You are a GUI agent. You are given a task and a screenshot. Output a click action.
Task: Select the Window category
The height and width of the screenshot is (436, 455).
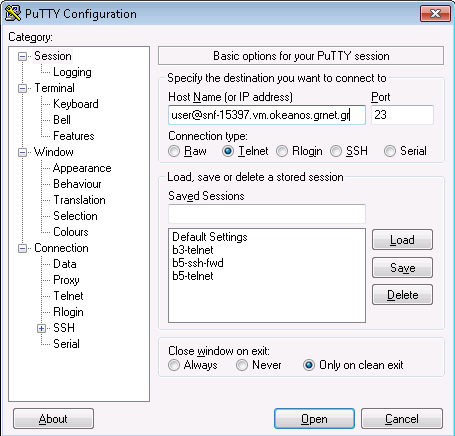pos(54,152)
